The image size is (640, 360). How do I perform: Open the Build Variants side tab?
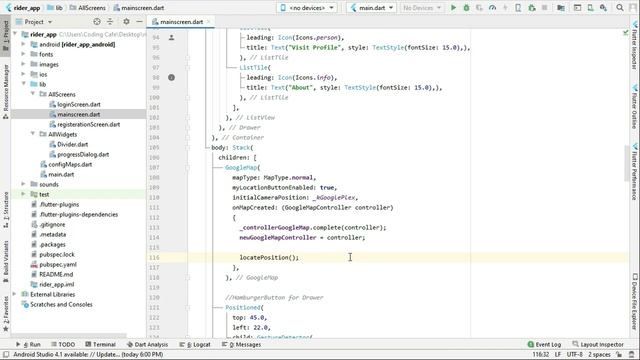6,261
